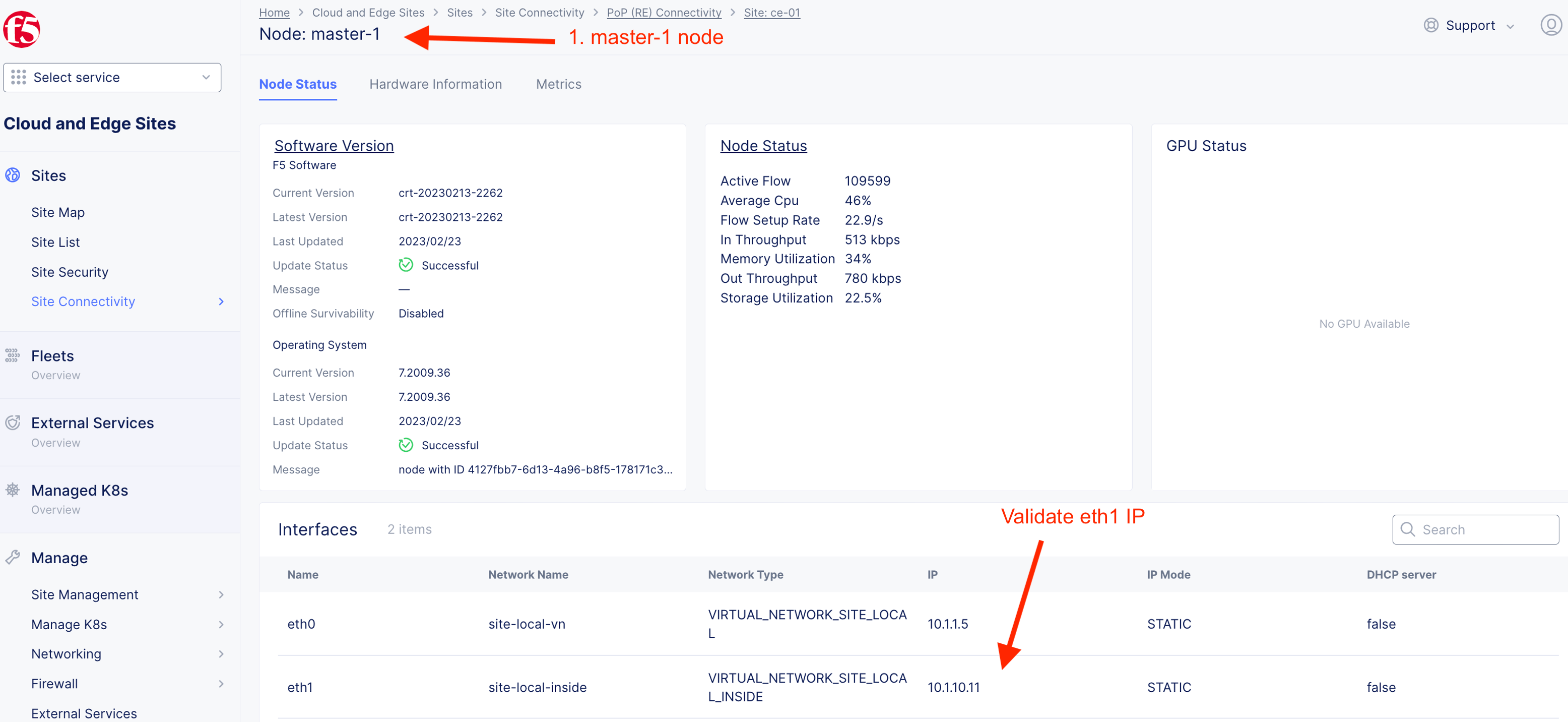
Task: Click the External Services target icon
Action: [x=13, y=422]
